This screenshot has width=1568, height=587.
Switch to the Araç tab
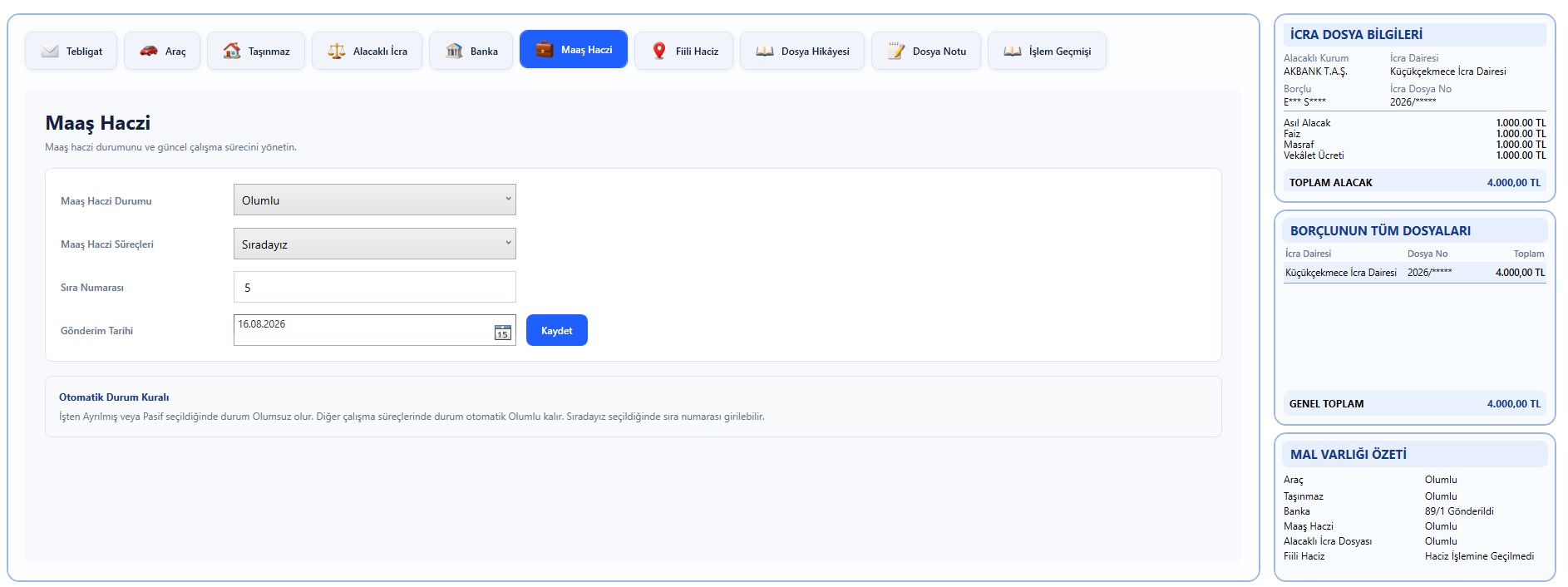pyautogui.click(x=162, y=51)
